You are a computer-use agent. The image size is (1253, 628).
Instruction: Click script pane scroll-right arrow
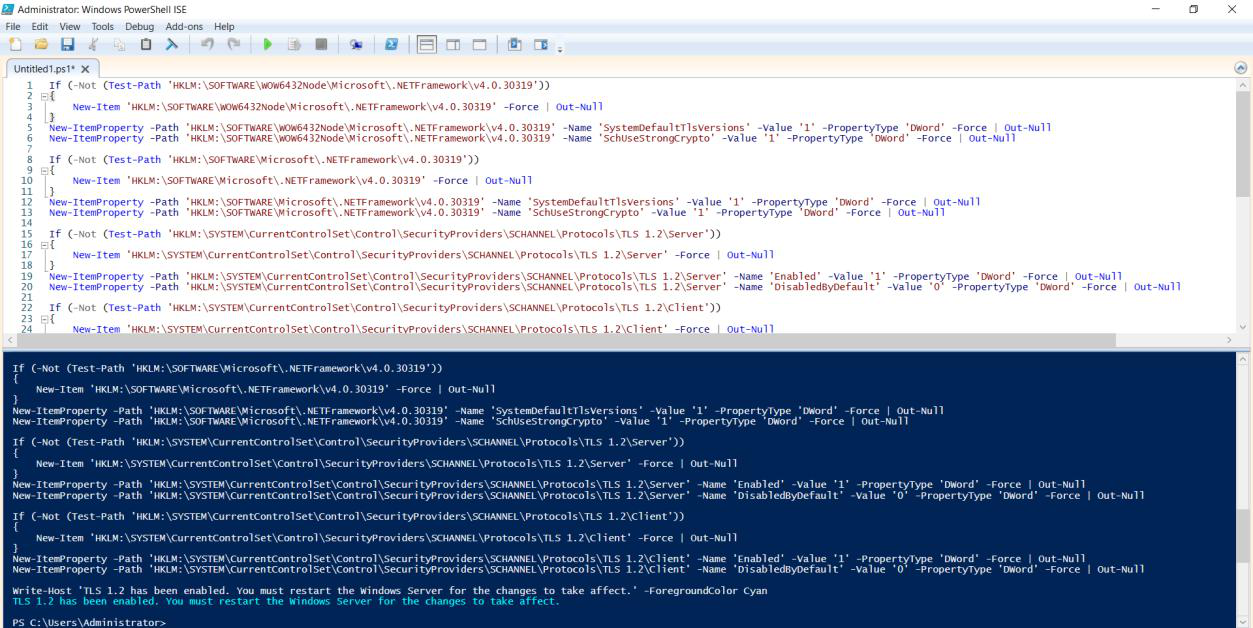click(1228, 339)
